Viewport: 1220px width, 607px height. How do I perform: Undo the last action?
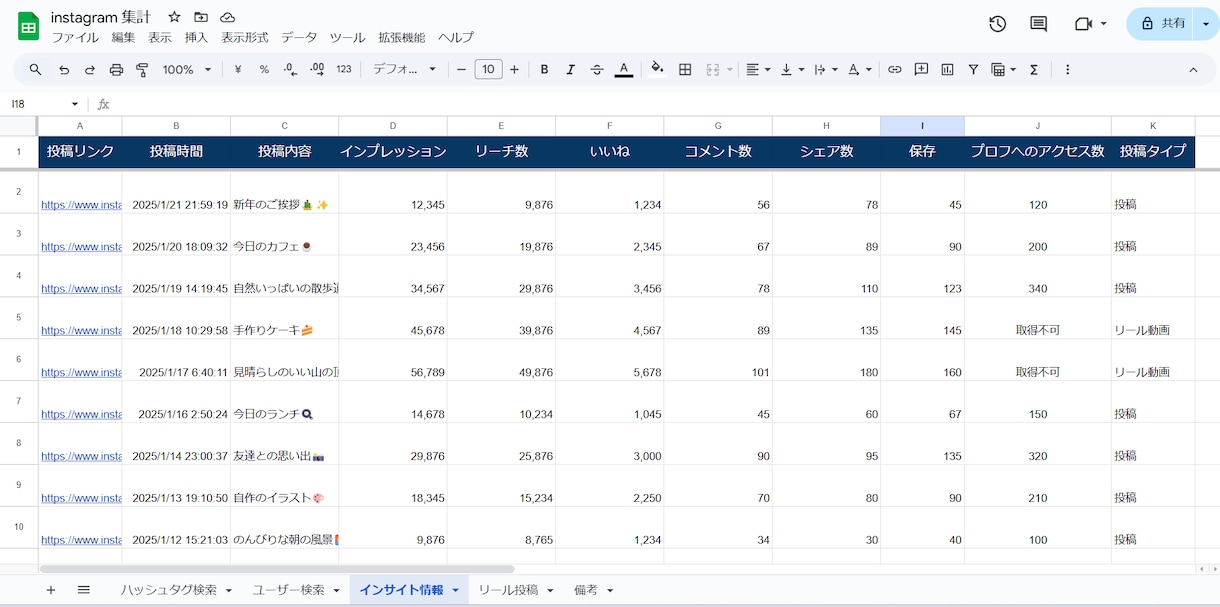[x=64, y=70]
